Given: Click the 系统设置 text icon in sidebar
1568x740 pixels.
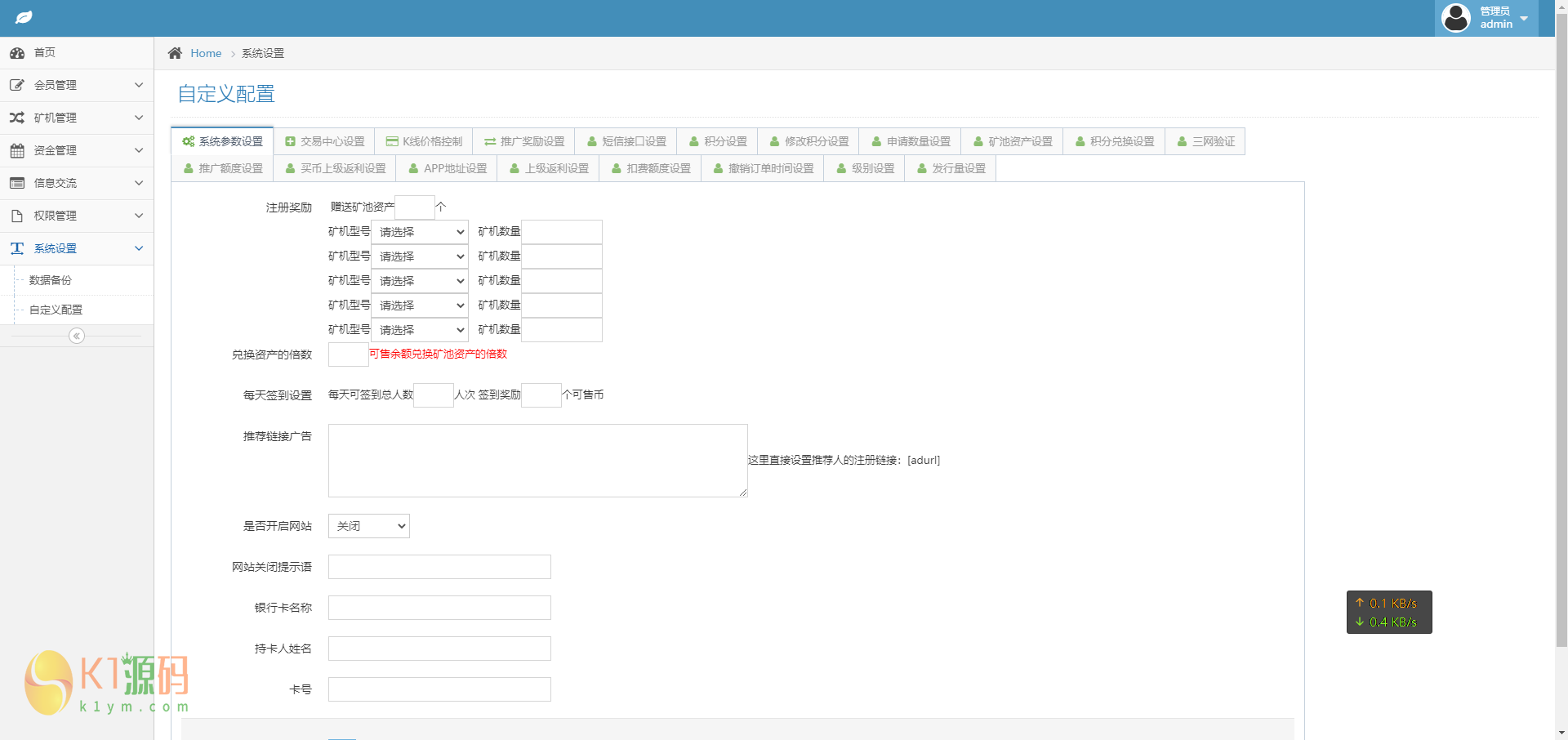Looking at the screenshot, I should coord(17,248).
